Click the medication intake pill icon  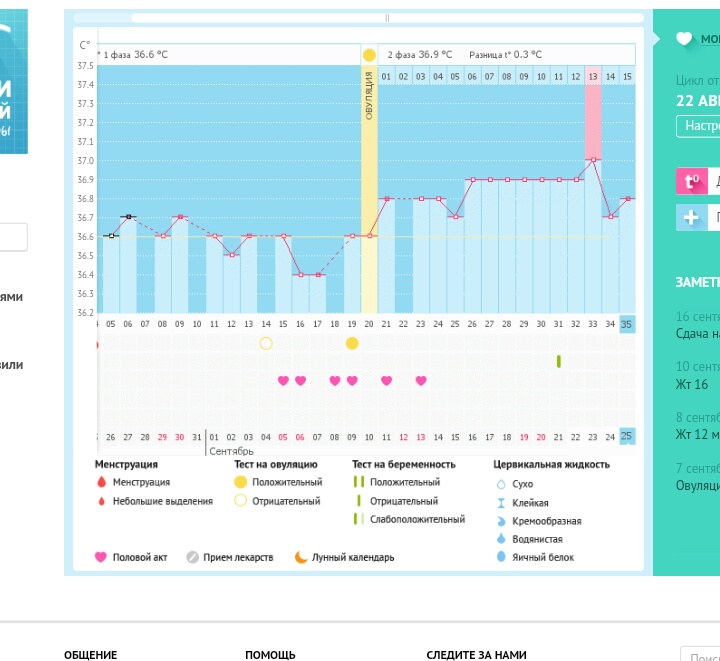(193, 557)
